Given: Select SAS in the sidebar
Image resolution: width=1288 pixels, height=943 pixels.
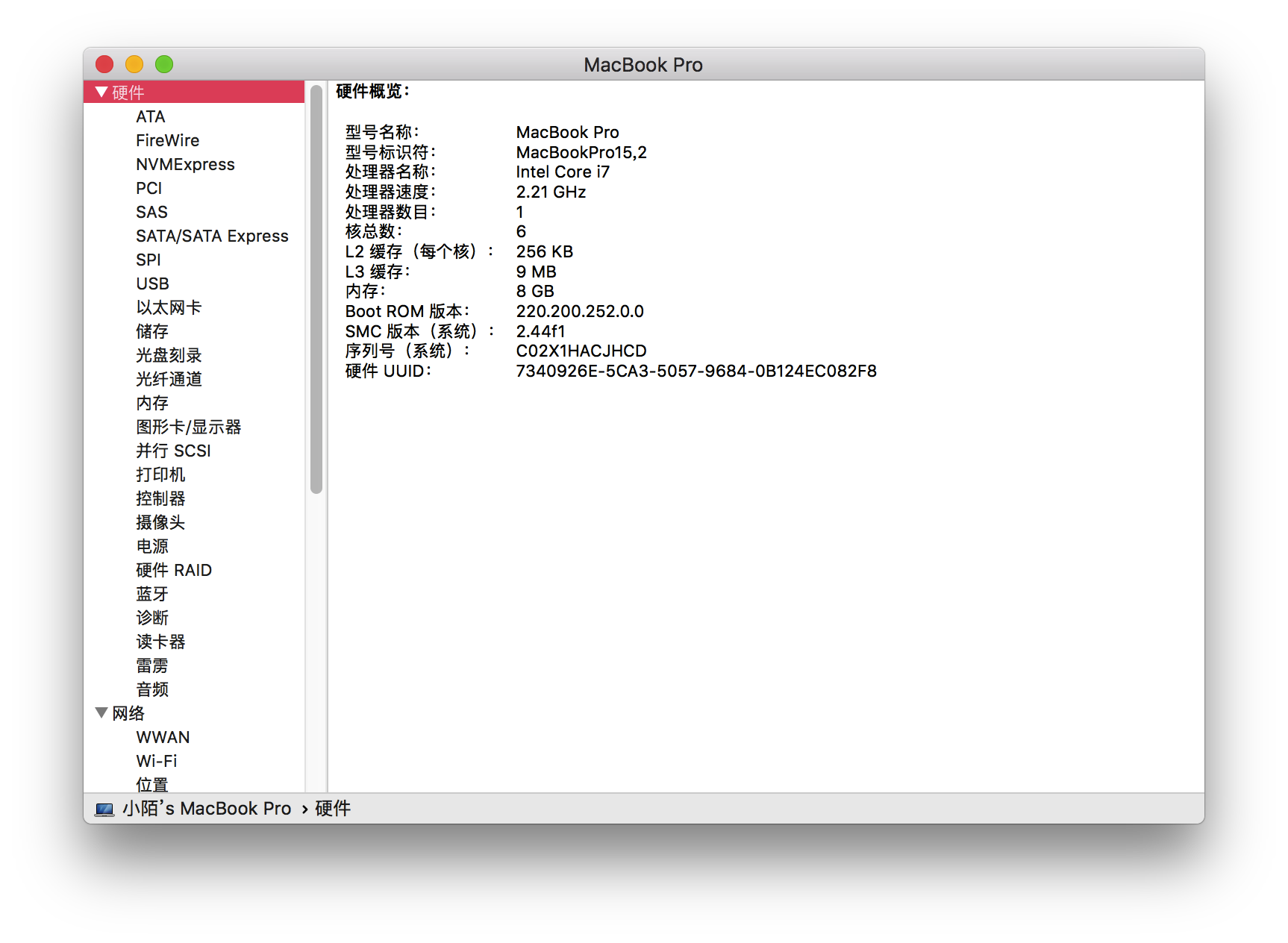Looking at the screenshot, I should coord(151,212).
